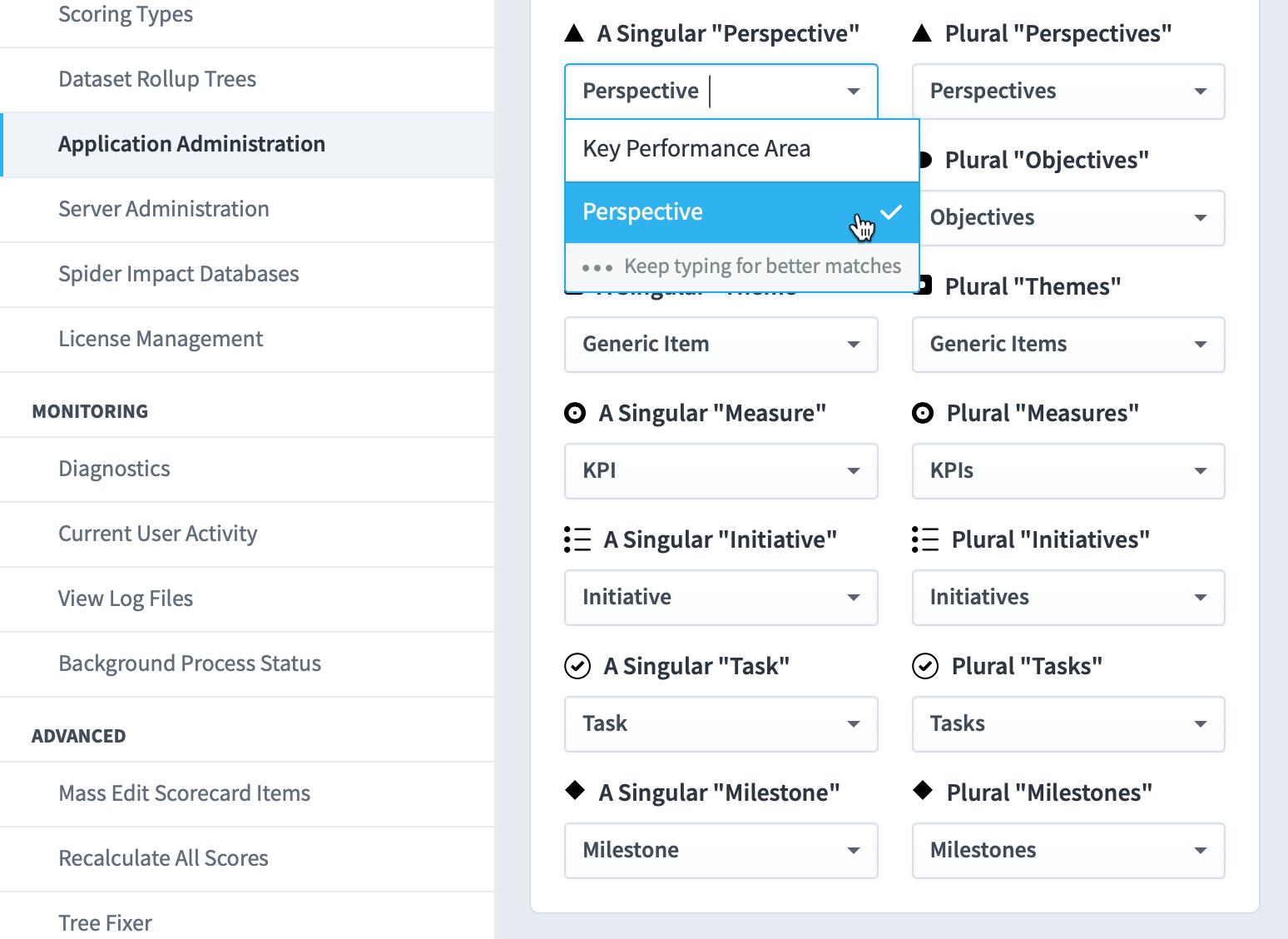Image resolution: width=1288 pixels, height=939 pixels.
Task: Choose the highlighted Perspective option
Action: click(x=742, y=212)
